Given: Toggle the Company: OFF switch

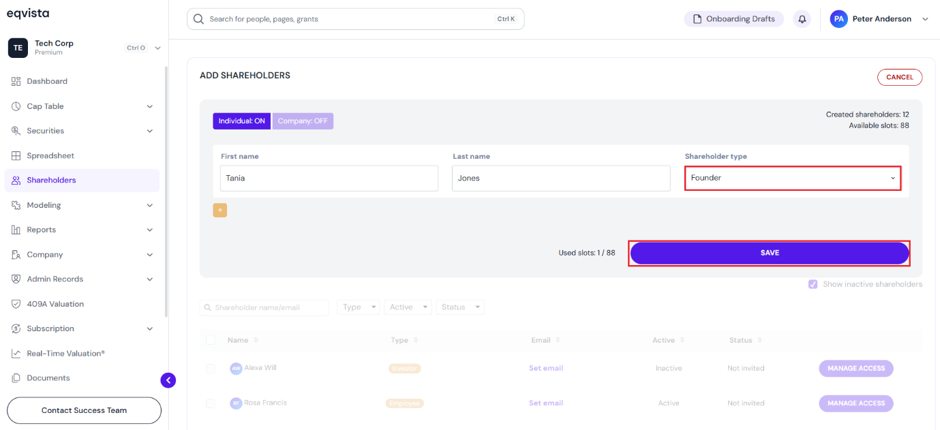Looking at the screenshot, I should coord(303,121).
